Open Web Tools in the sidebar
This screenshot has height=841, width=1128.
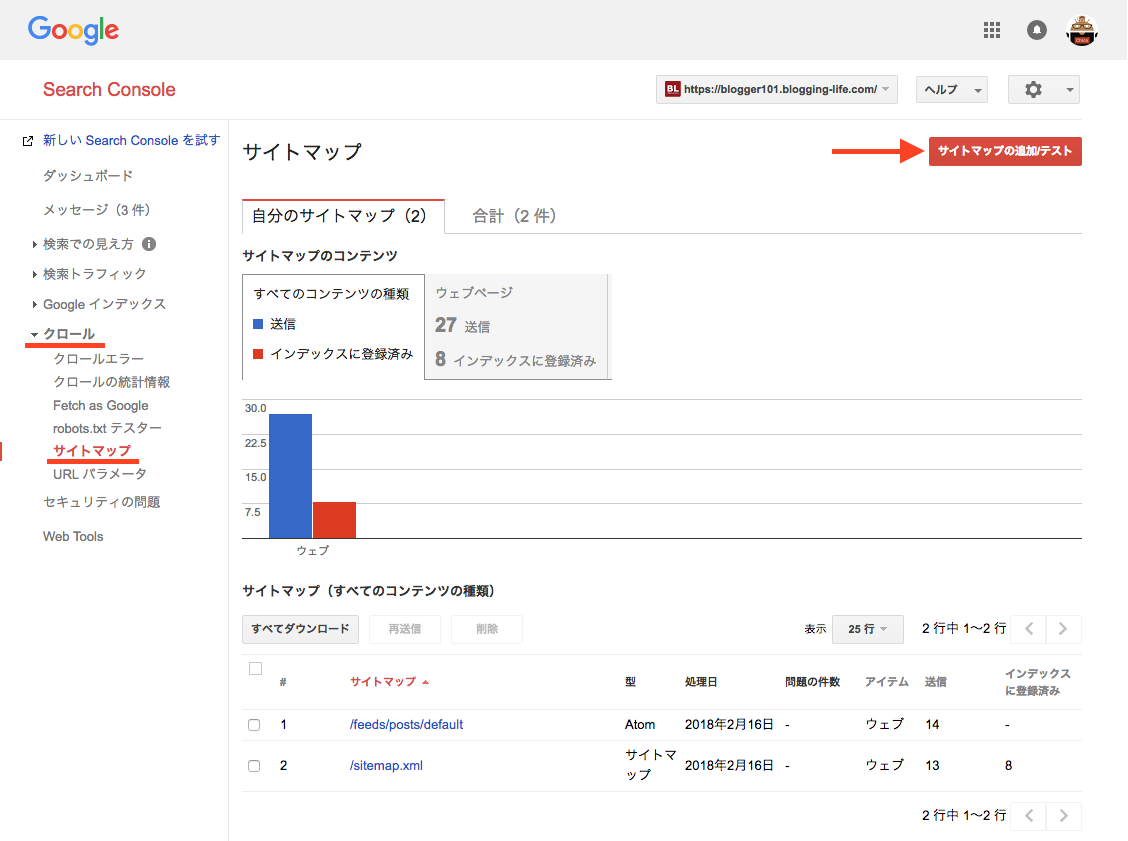73,537
